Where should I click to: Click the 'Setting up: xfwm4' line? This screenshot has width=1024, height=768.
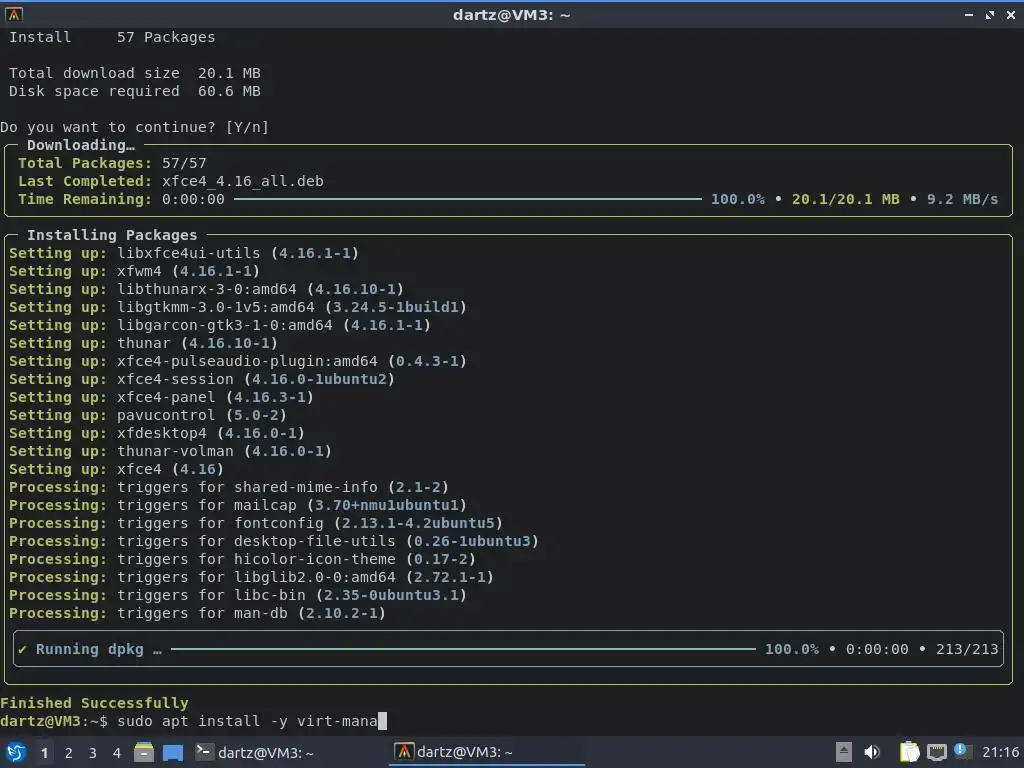[135, 271]
